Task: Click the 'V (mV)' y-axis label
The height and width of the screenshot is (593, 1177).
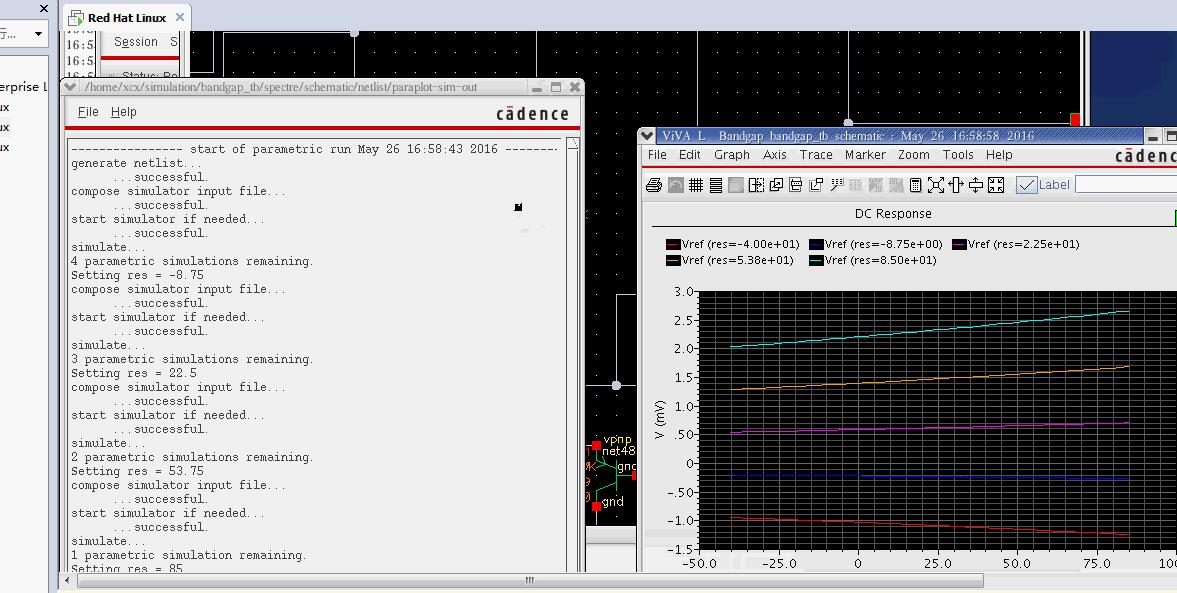Action: pyautogui.click(x=660, y=420)
